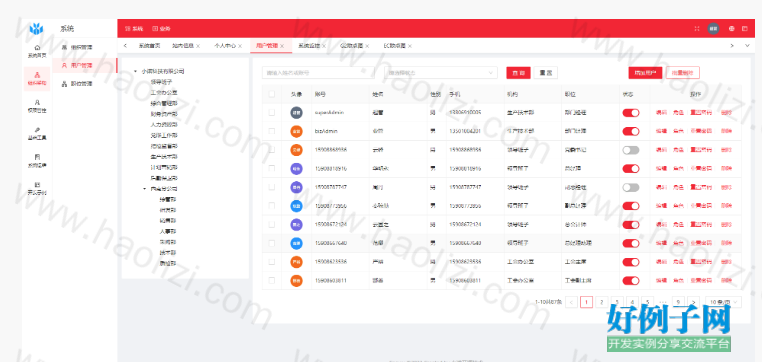
Task: Click the superAdmin account text
Action: click(x=329, y=113)
